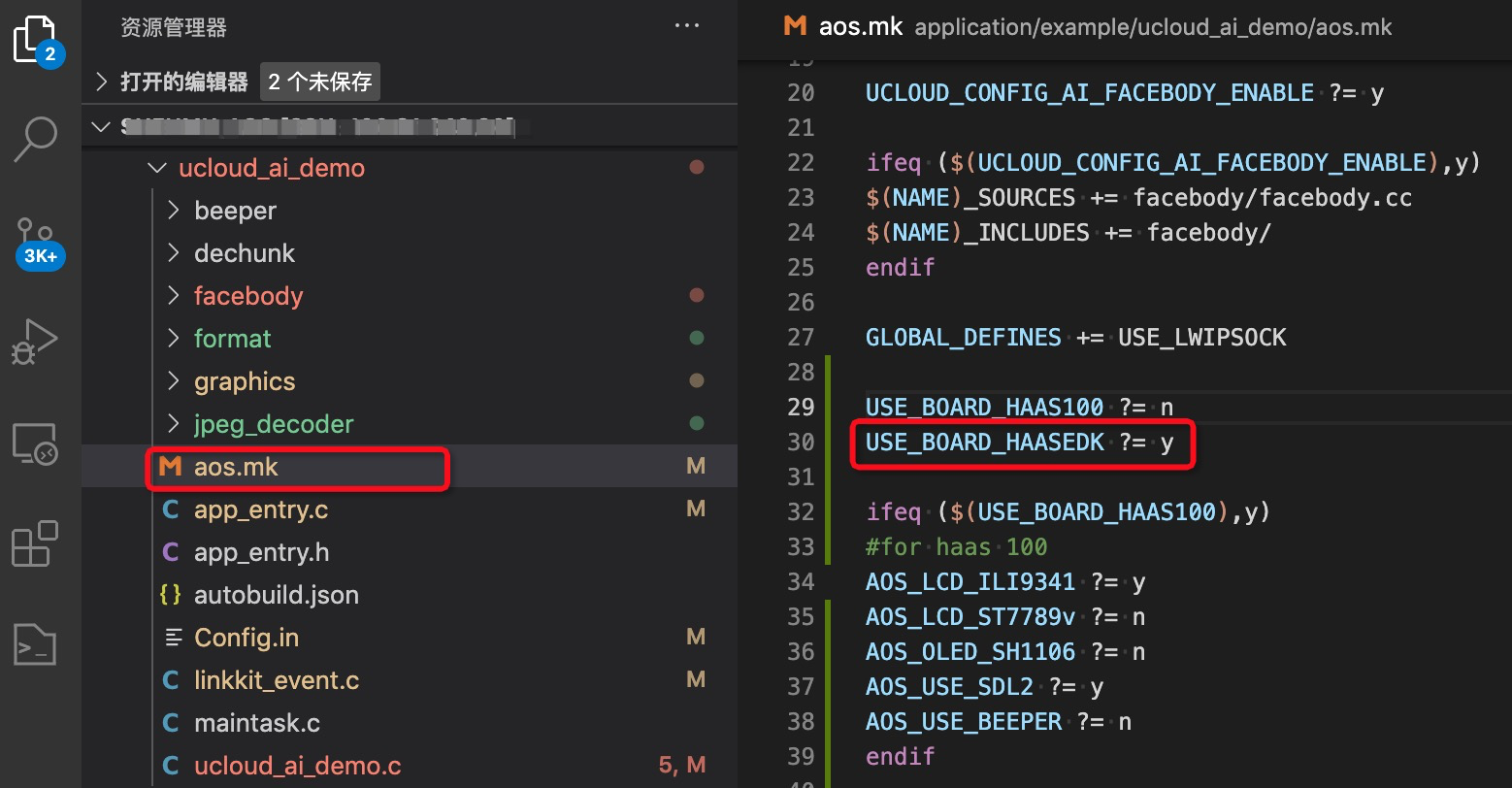Open aos.mk in the file tree
Image resolution: width=1512 pixels, height=788 pixels.
[410, 467]
